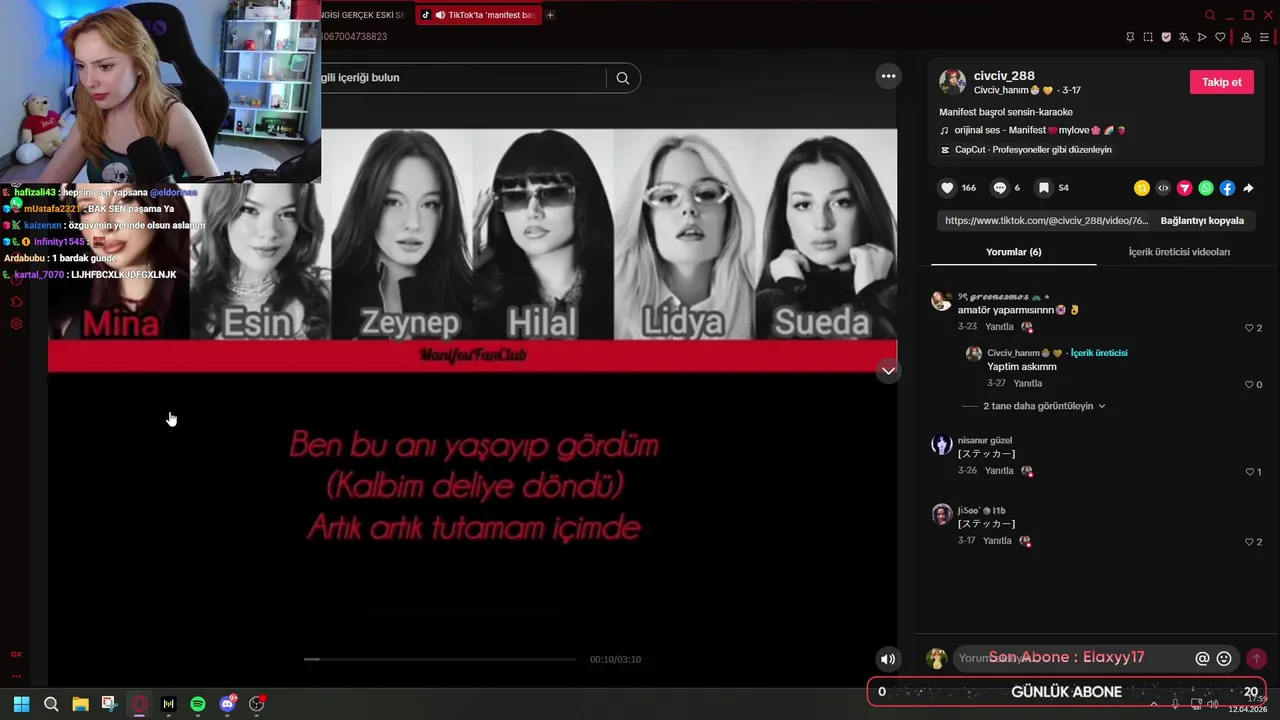The height and width of the screenshot is (720, 1280).
Task: Reply to Civciv_hanım comment with Yanıtla
Action: tap(1028, 383)
